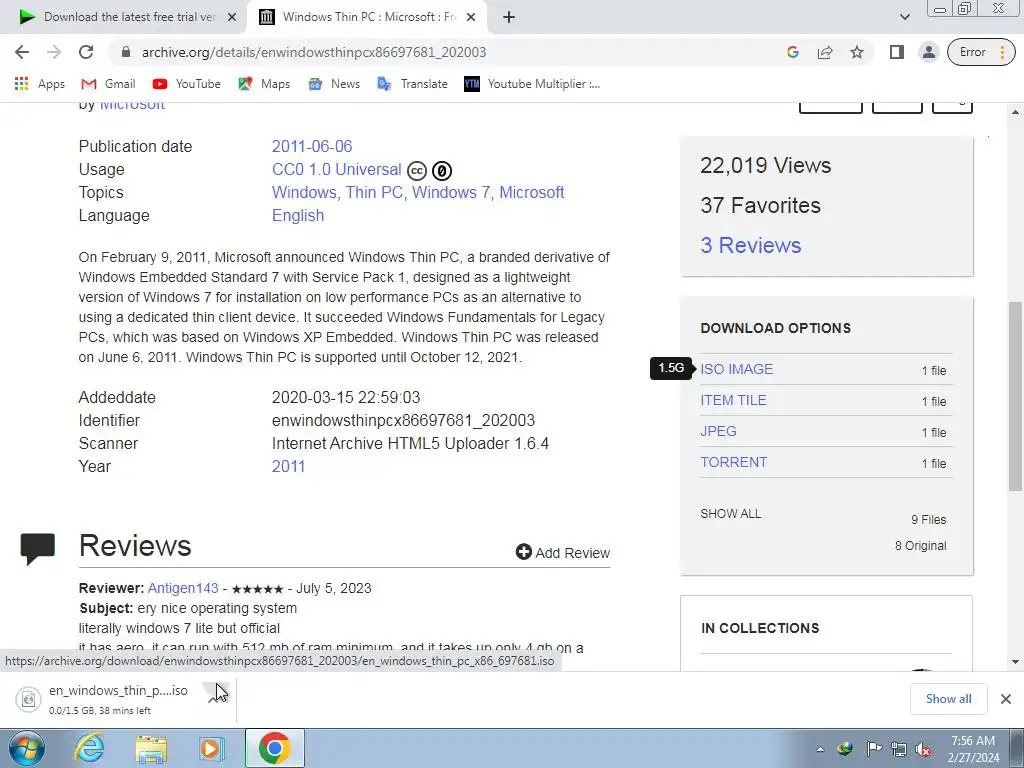Open the Microsoft topic link
This screenshot has height=768, width=1024.
coord(532,193)
